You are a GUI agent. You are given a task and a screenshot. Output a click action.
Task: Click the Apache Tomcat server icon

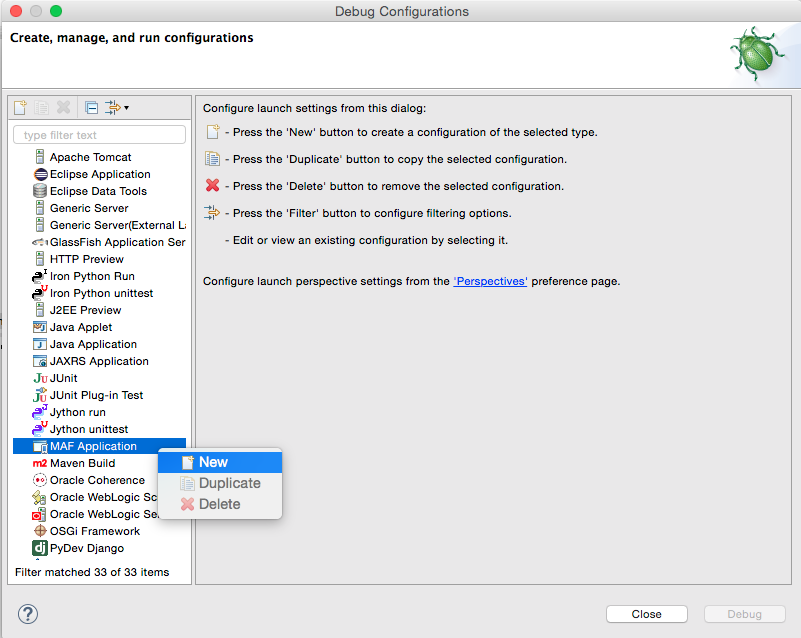40,157
